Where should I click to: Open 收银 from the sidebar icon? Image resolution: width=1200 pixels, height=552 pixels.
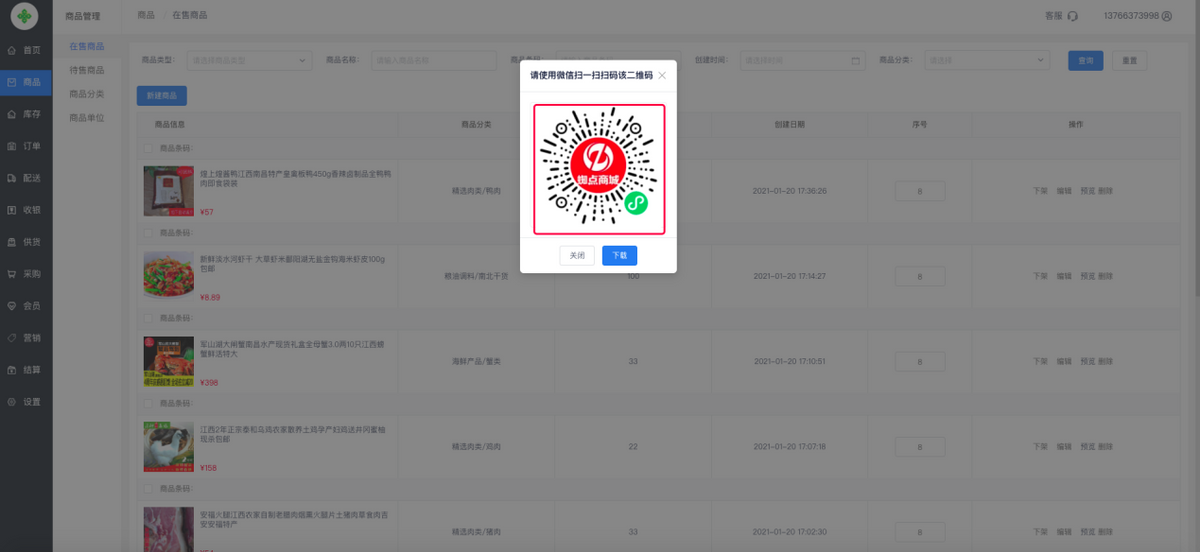pos(12,210)
